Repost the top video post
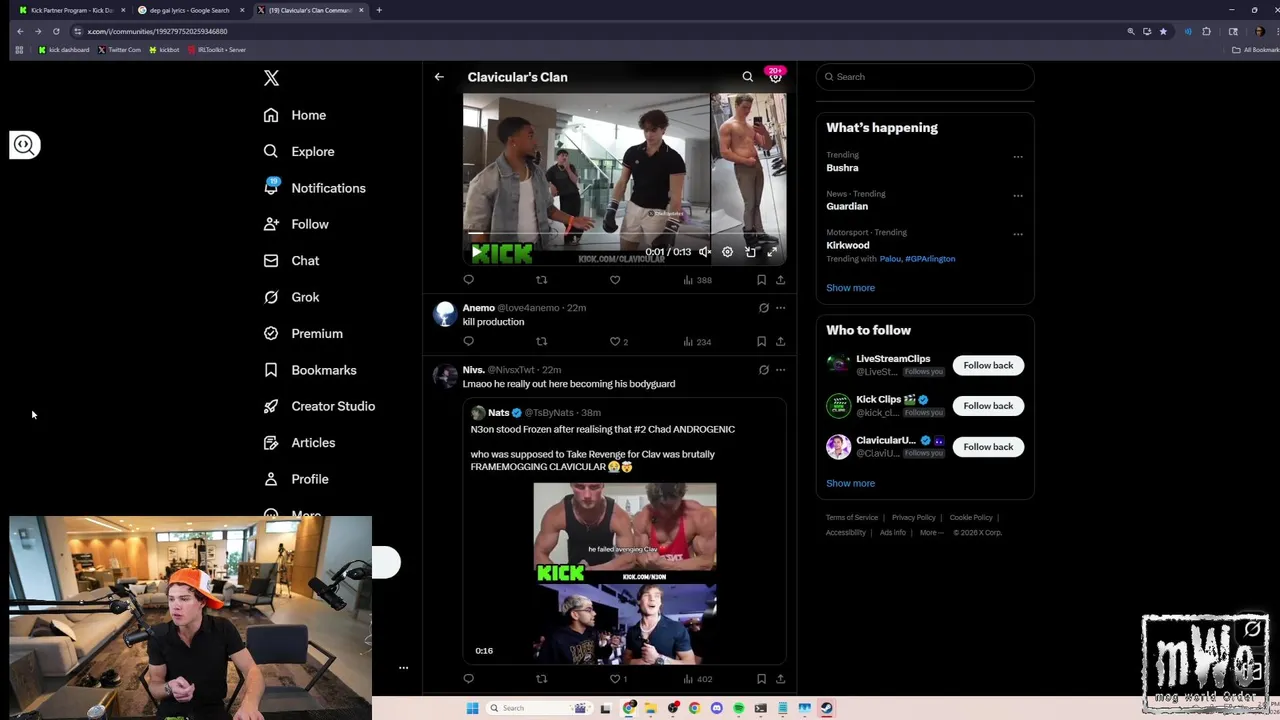This screenshot has width=1280, height=720. pyautogui.click(x=541, y=280)
